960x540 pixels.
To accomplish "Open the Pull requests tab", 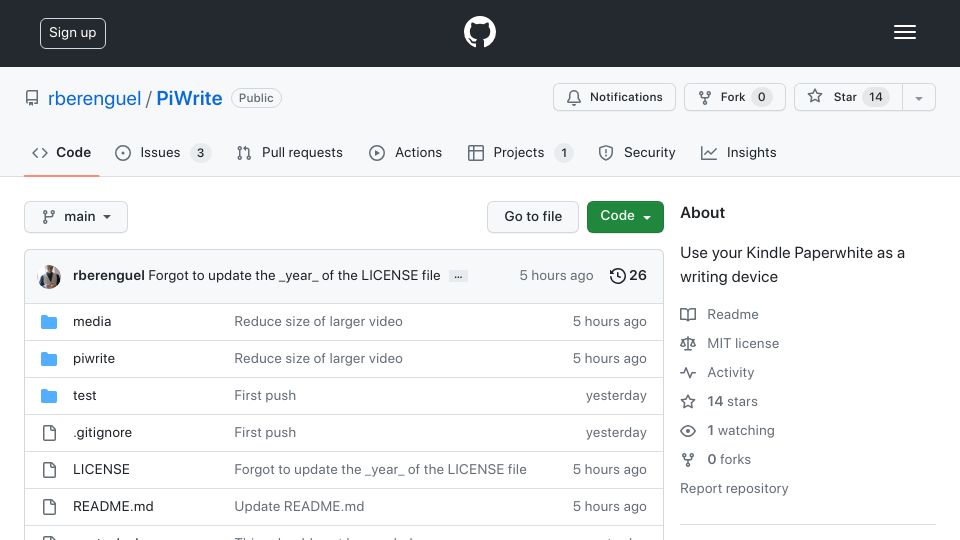I will click(290, 152).
